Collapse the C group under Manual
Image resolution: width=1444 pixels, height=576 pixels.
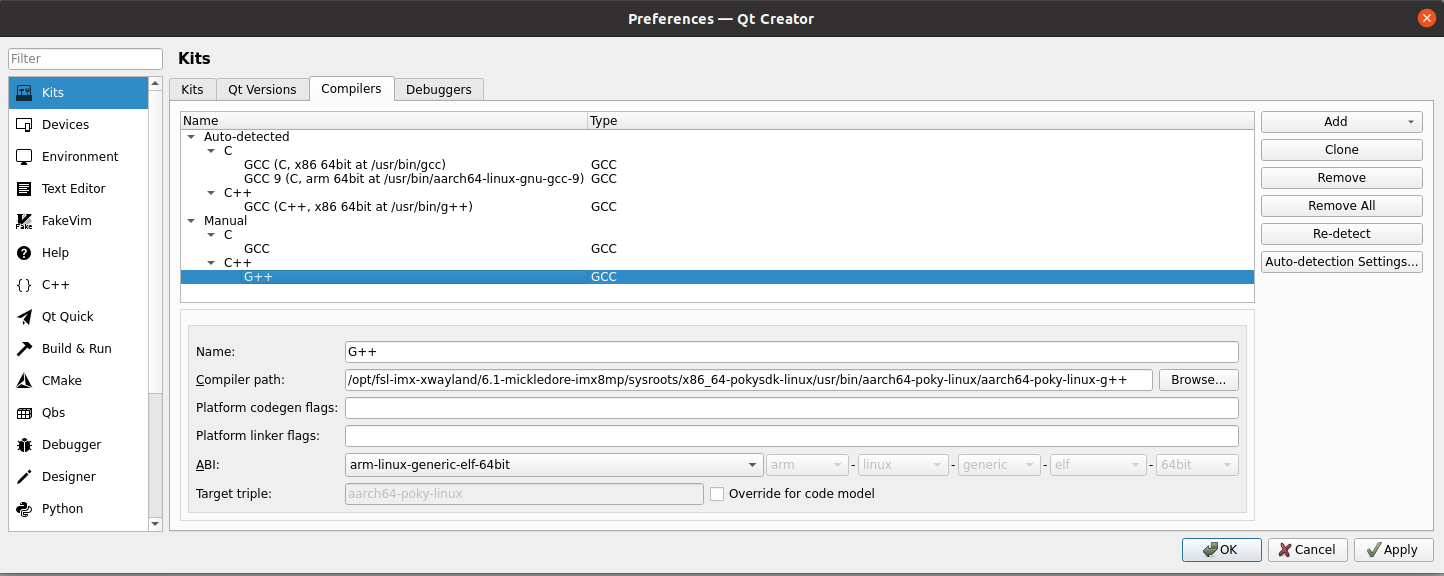[210, 234]
